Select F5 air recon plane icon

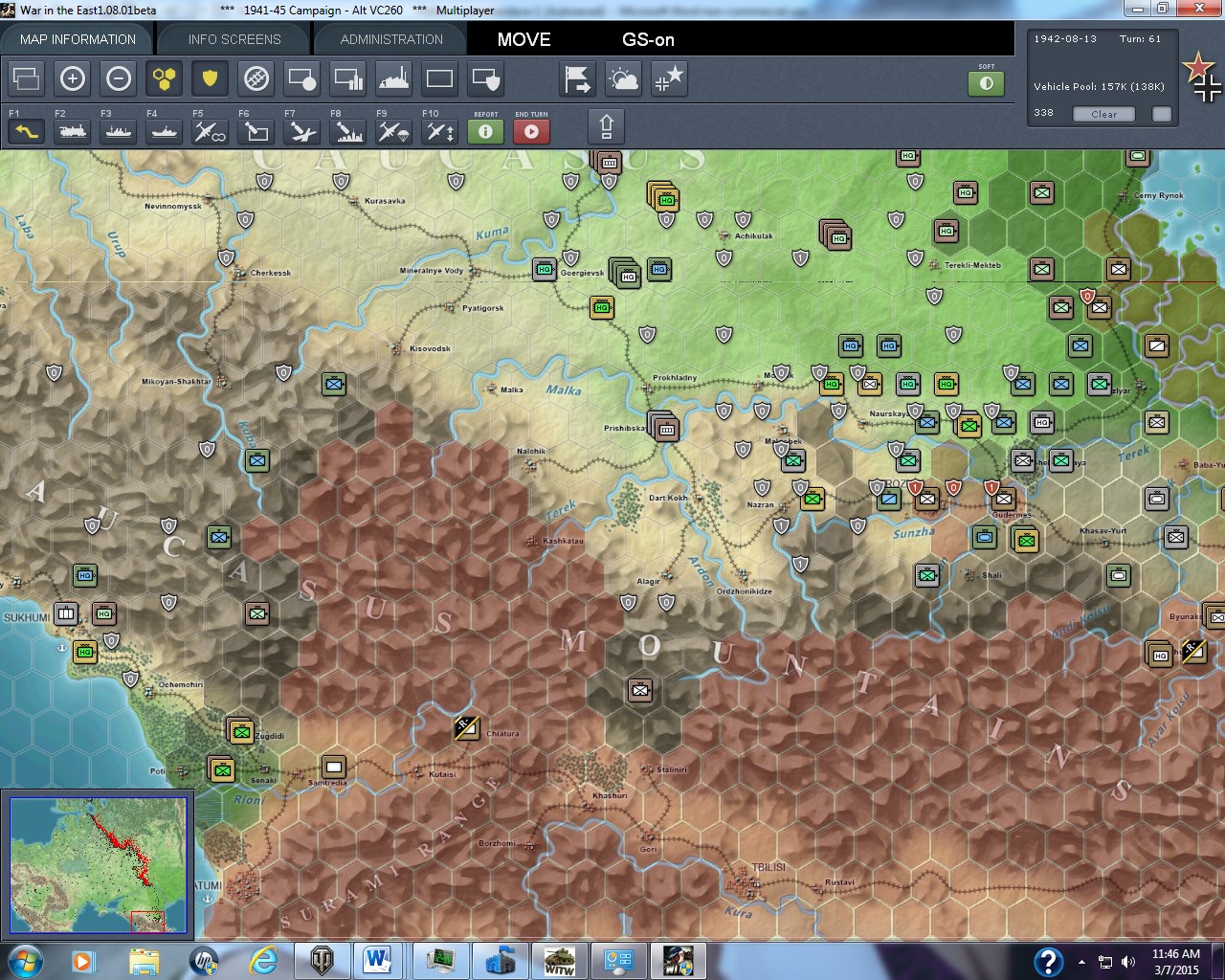pos(211,130)
